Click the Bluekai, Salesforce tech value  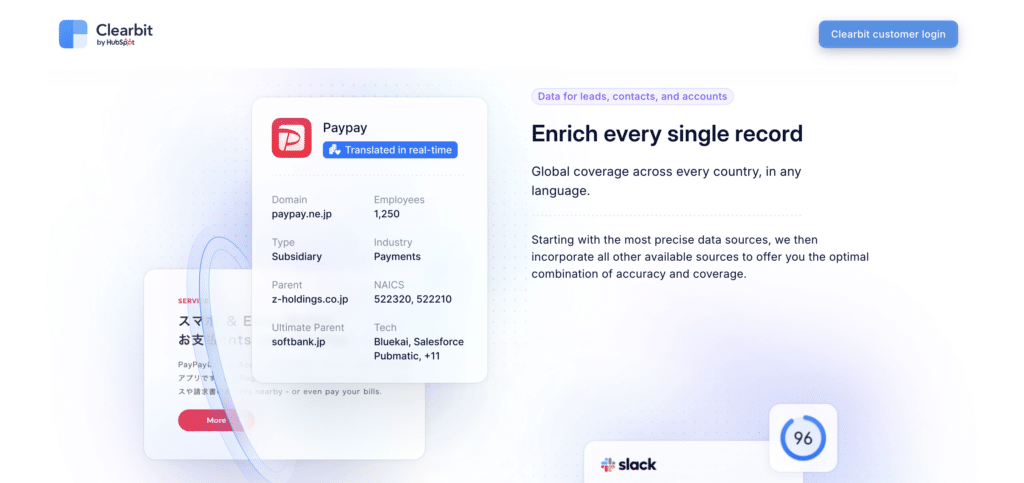[x=419, y=342]
